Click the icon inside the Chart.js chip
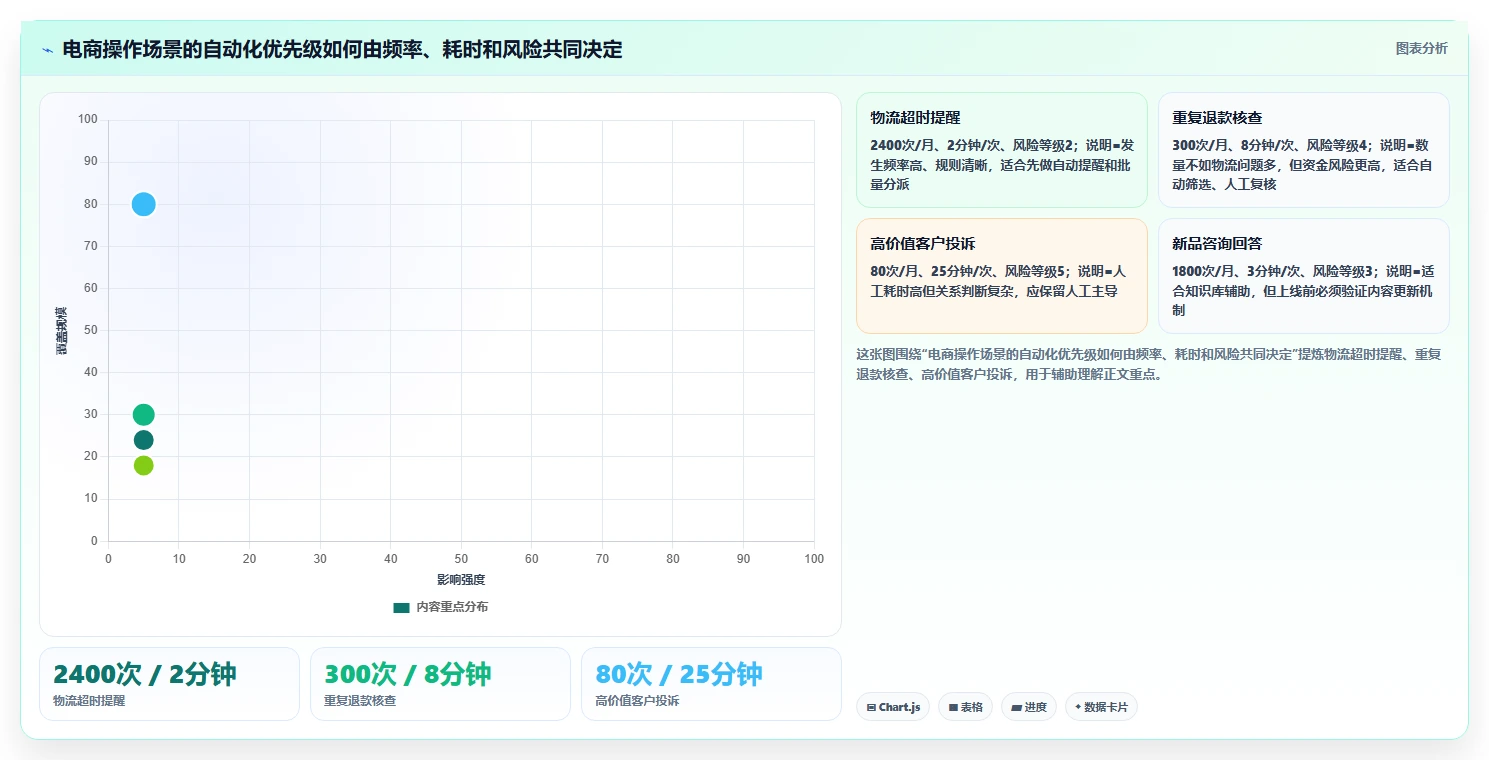Image resolution: width=1489 pixels, height=760 pixels. (871, 707)
